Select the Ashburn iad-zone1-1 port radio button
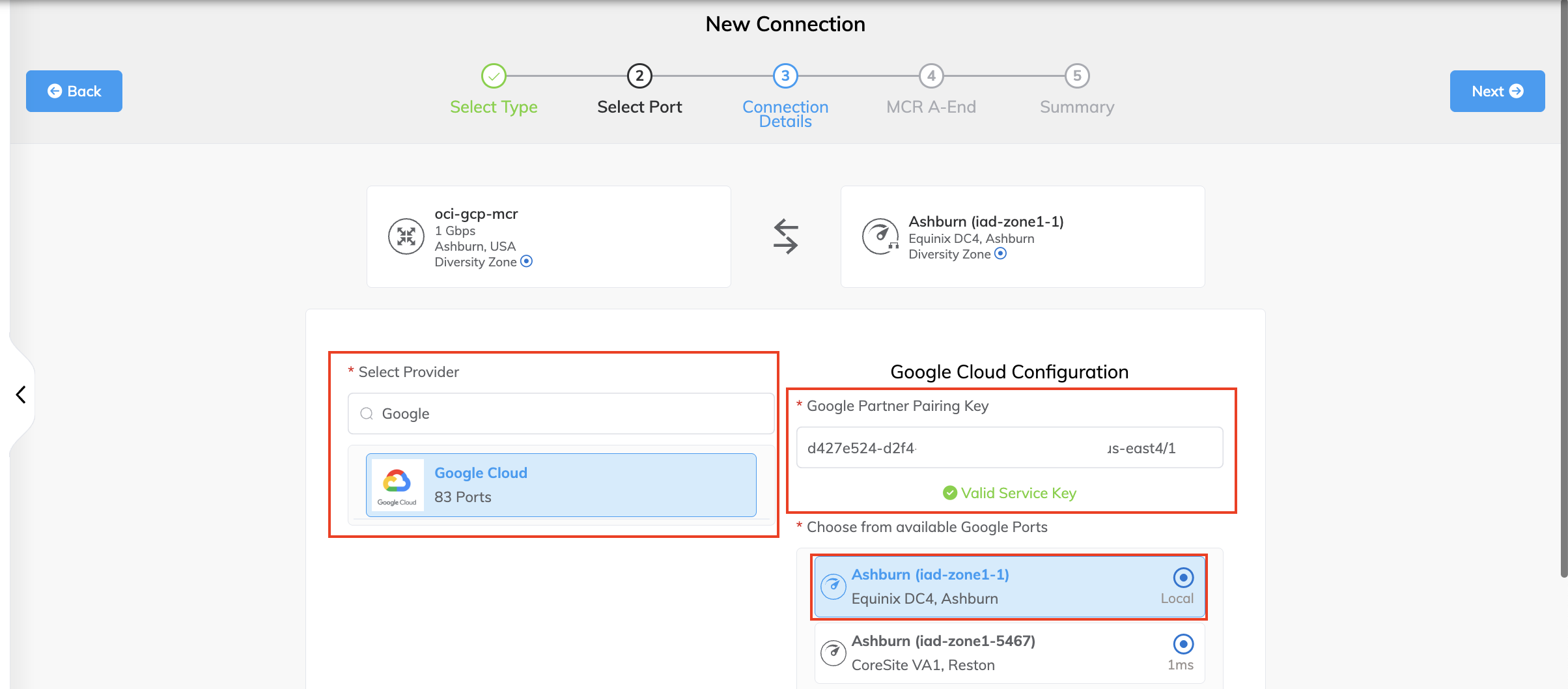This screenshot has height=689, width=1568. pyautogui.click(x=1183, y=578)
